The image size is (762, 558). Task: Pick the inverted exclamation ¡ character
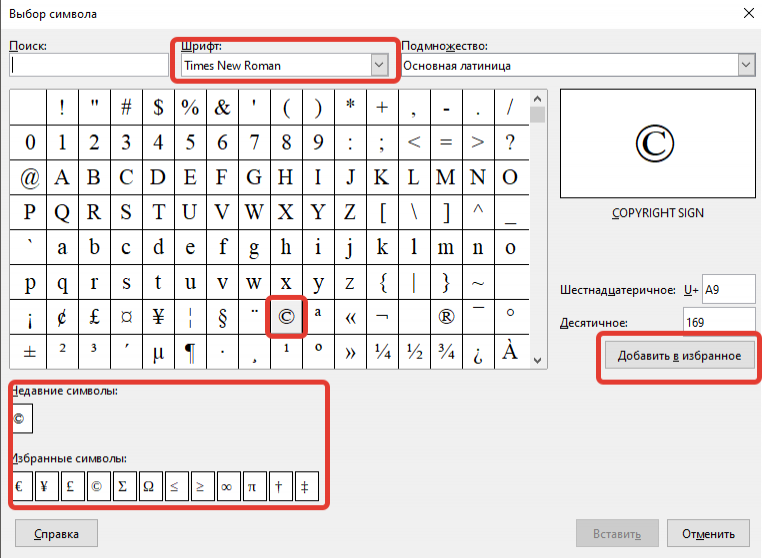click(29, 317)
